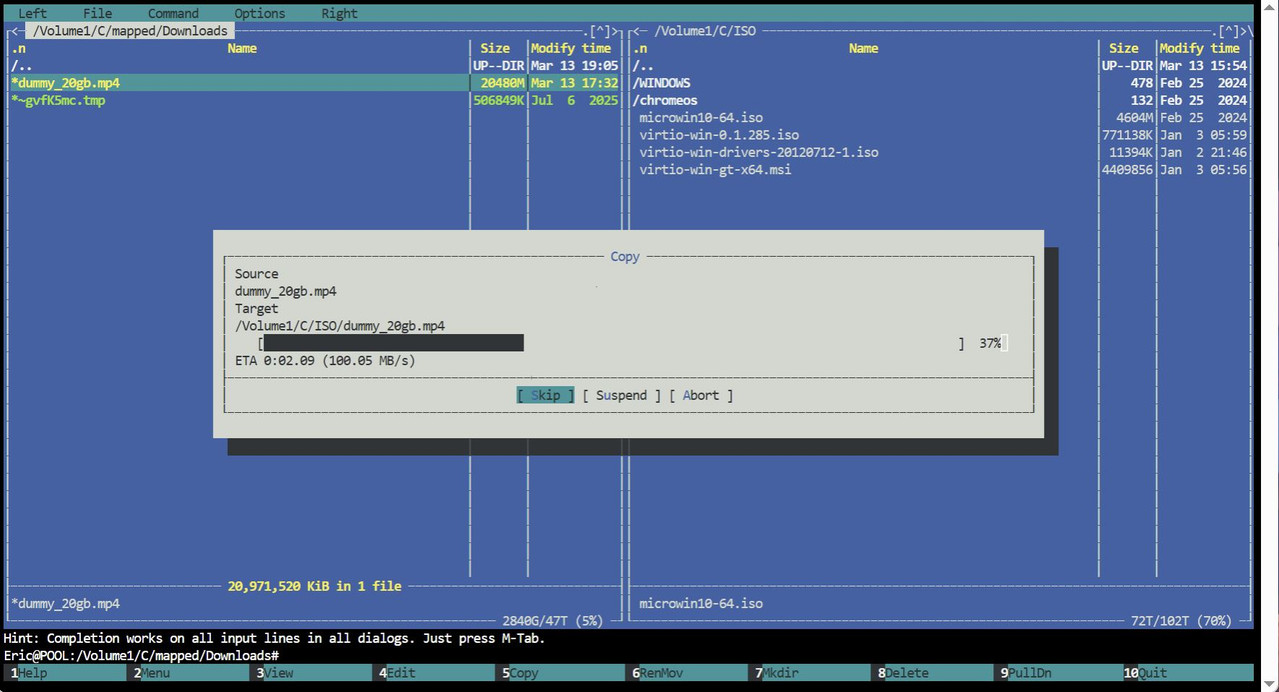Open the Command menu
Image resolution: width=1279 pixels, height=692 pixels.
point(173,13)
